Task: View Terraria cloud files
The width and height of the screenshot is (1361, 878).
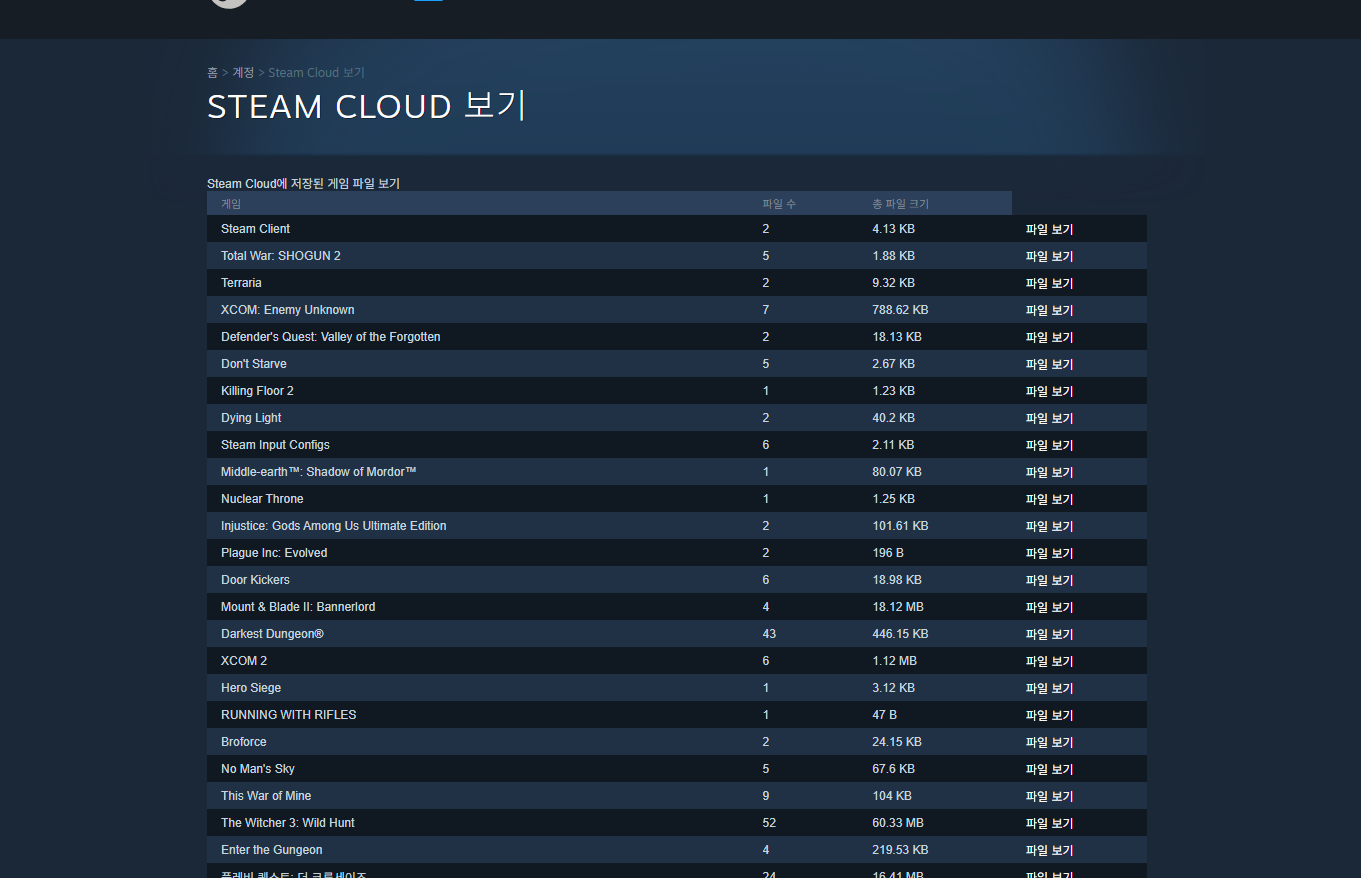Action: [1049, 283]
